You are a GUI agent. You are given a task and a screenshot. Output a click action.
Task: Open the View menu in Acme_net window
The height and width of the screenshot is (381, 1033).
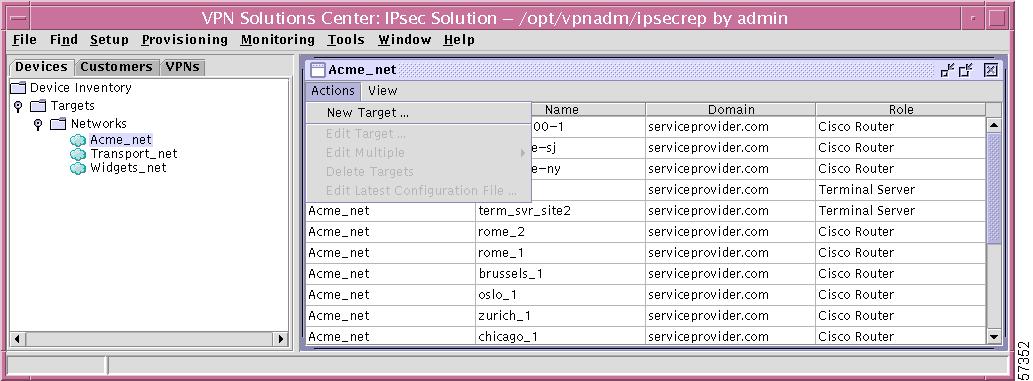[383, 91]
